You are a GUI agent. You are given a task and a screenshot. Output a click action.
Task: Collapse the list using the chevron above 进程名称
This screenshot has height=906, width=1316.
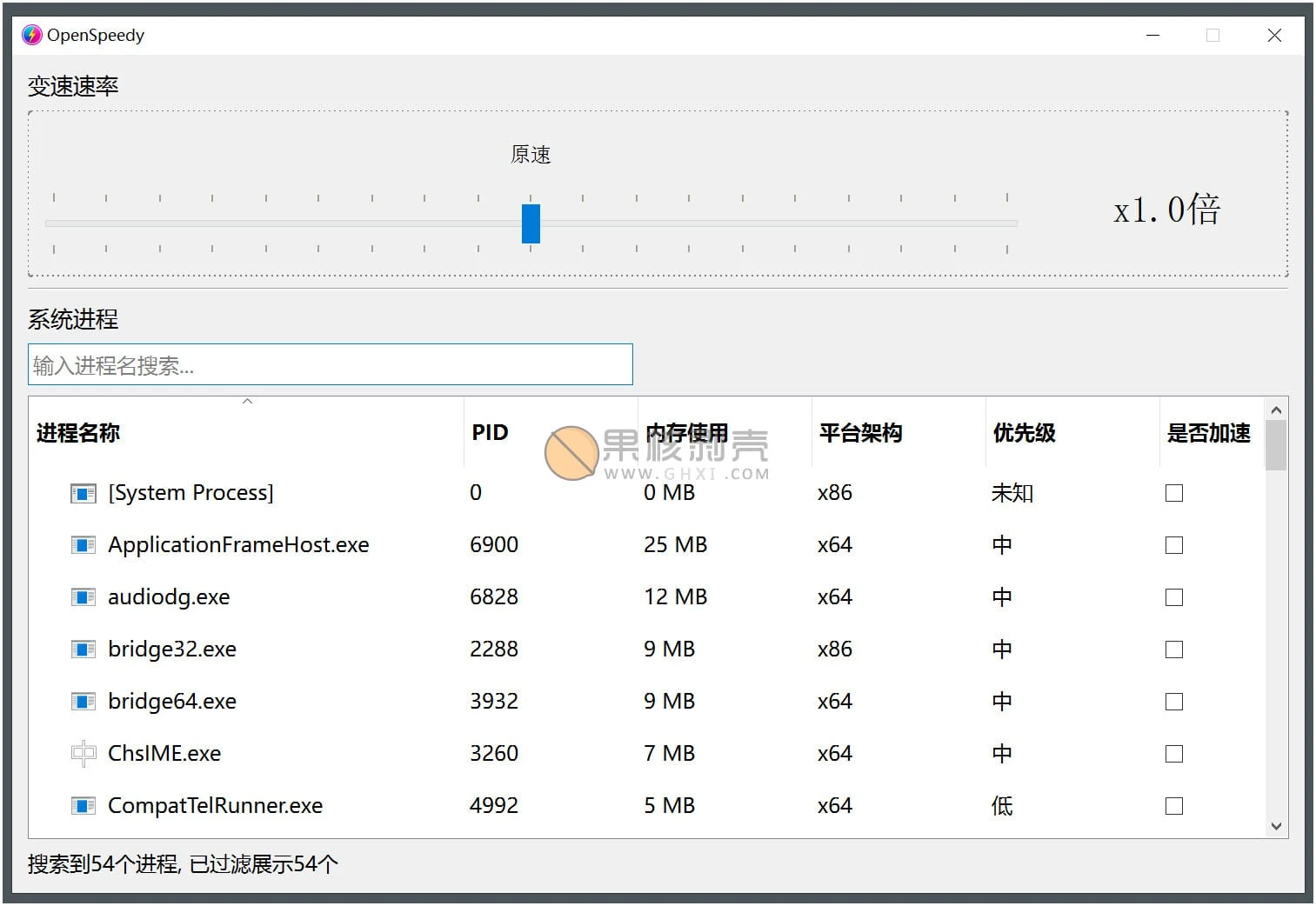247,400
